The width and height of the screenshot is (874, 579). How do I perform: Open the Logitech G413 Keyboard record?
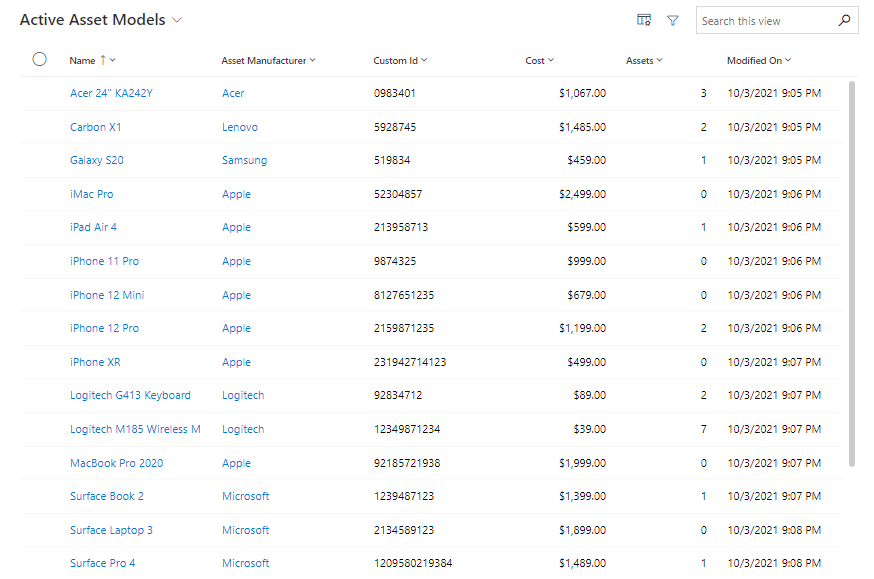pyautogui.click(x=130, y=395)
